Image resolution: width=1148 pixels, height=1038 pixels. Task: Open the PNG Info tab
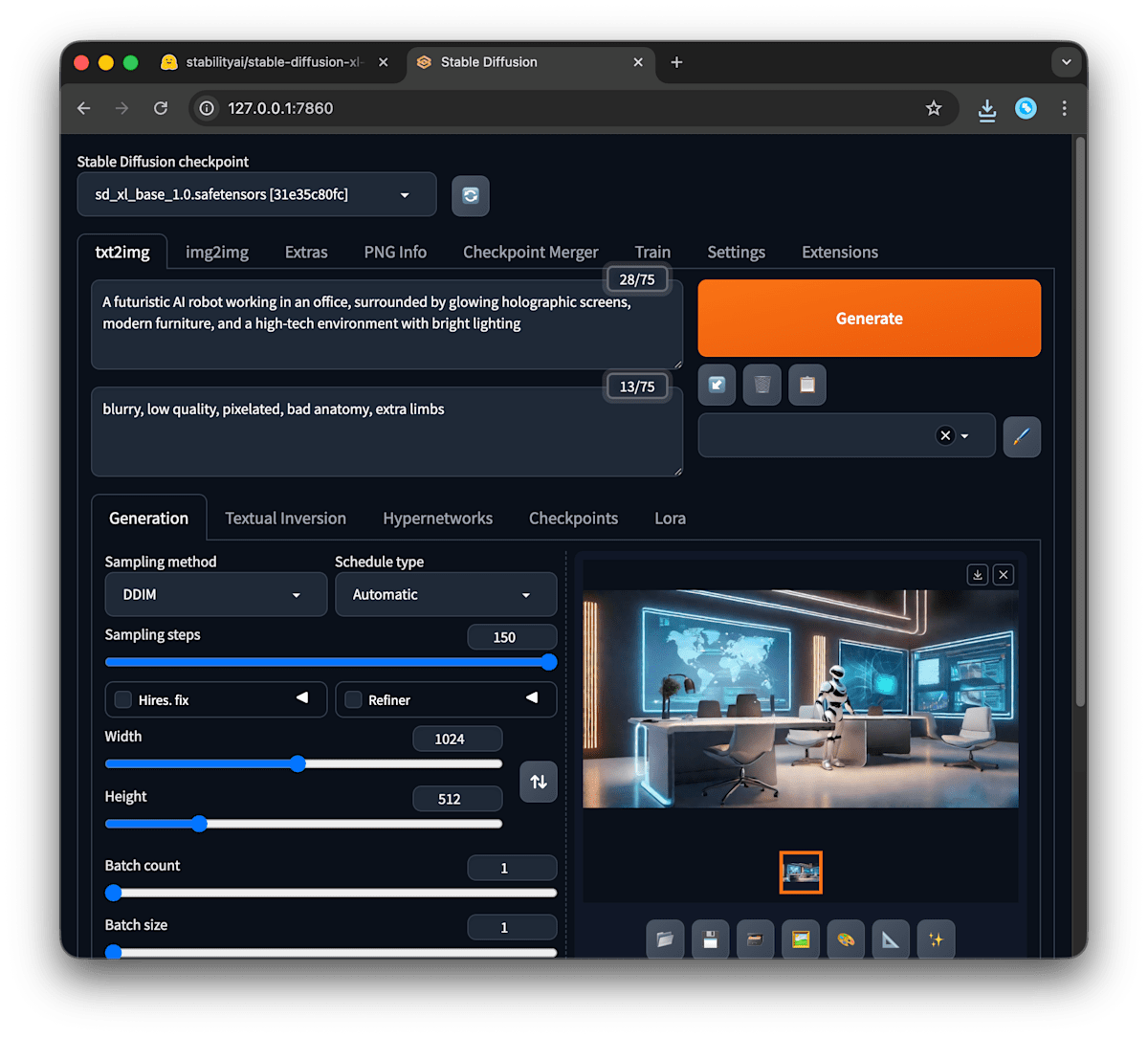click(395, 252)
